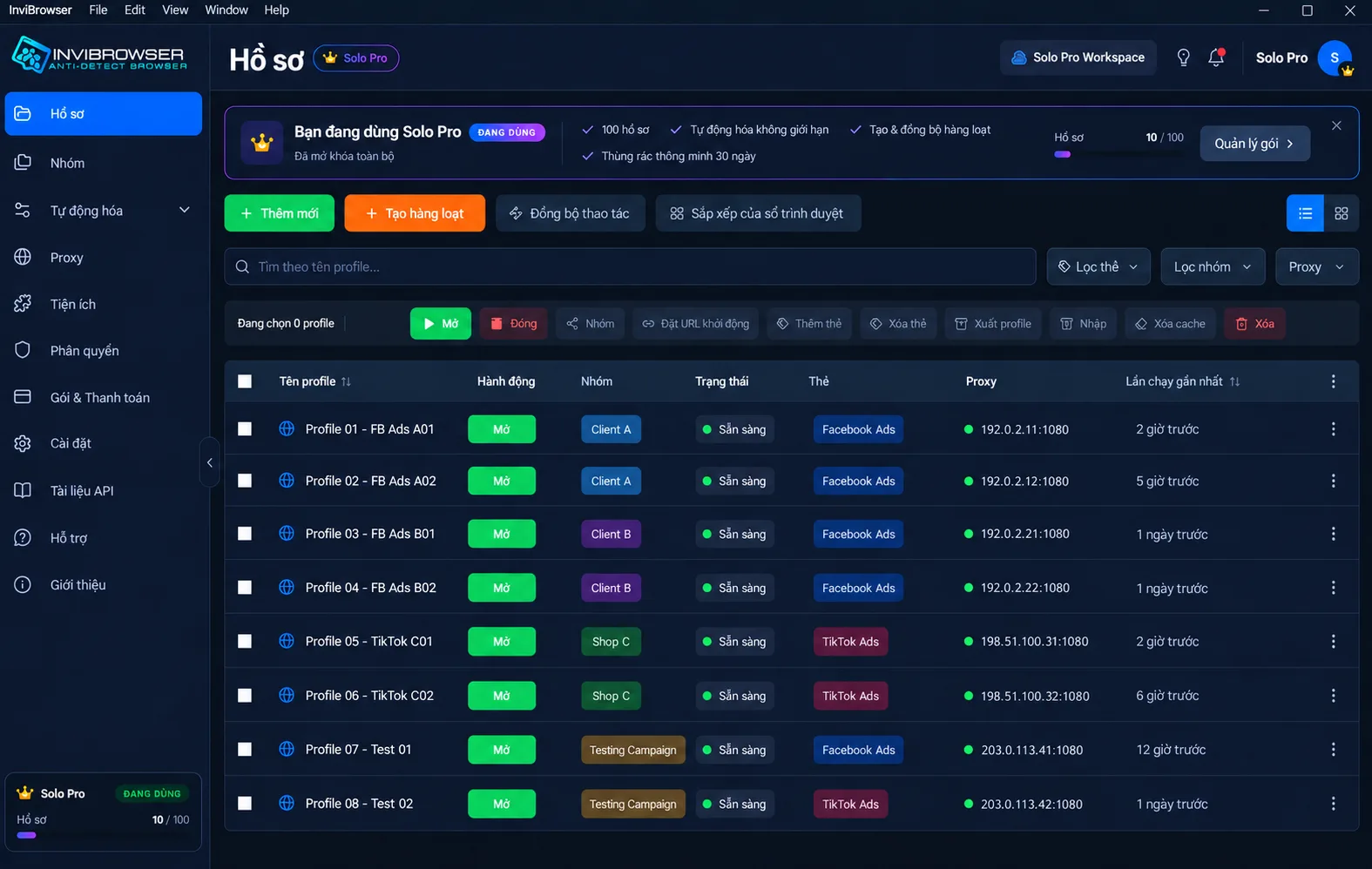
Task: Sort by Lần chạy gần nhất column
Action: pos(1234,381)
